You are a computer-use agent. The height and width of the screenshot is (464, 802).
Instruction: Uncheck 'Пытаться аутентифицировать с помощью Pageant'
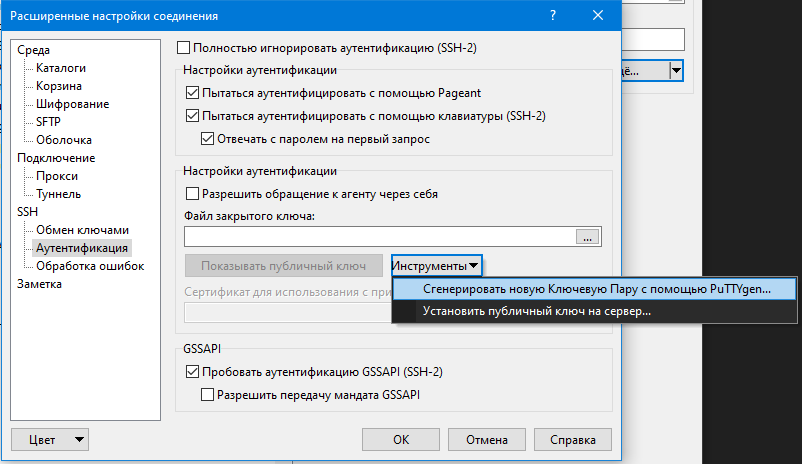tap(193, 93)
